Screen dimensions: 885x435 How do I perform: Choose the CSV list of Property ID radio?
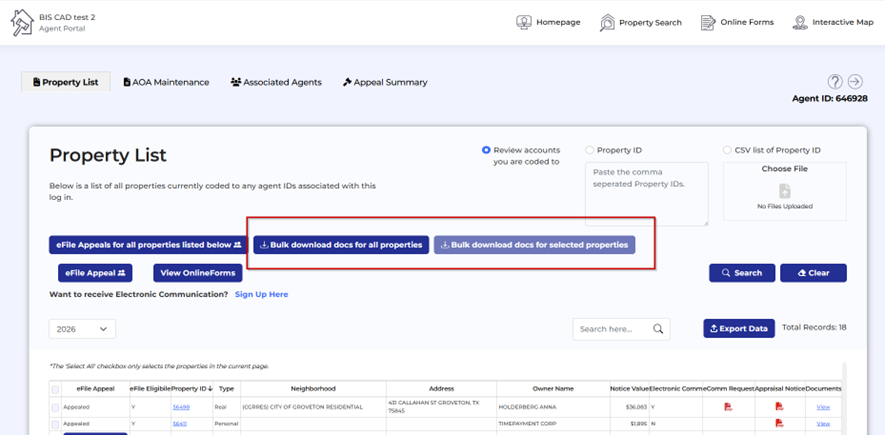[727, 150]
